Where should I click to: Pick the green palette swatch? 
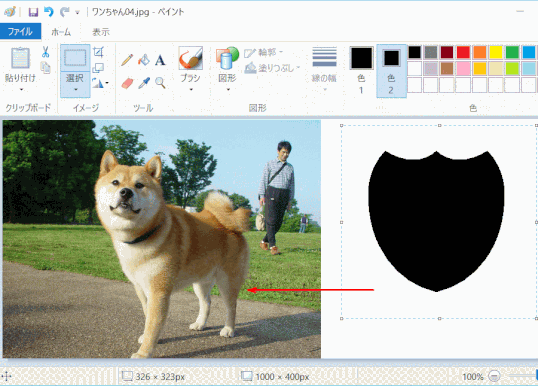pos(512,52)
